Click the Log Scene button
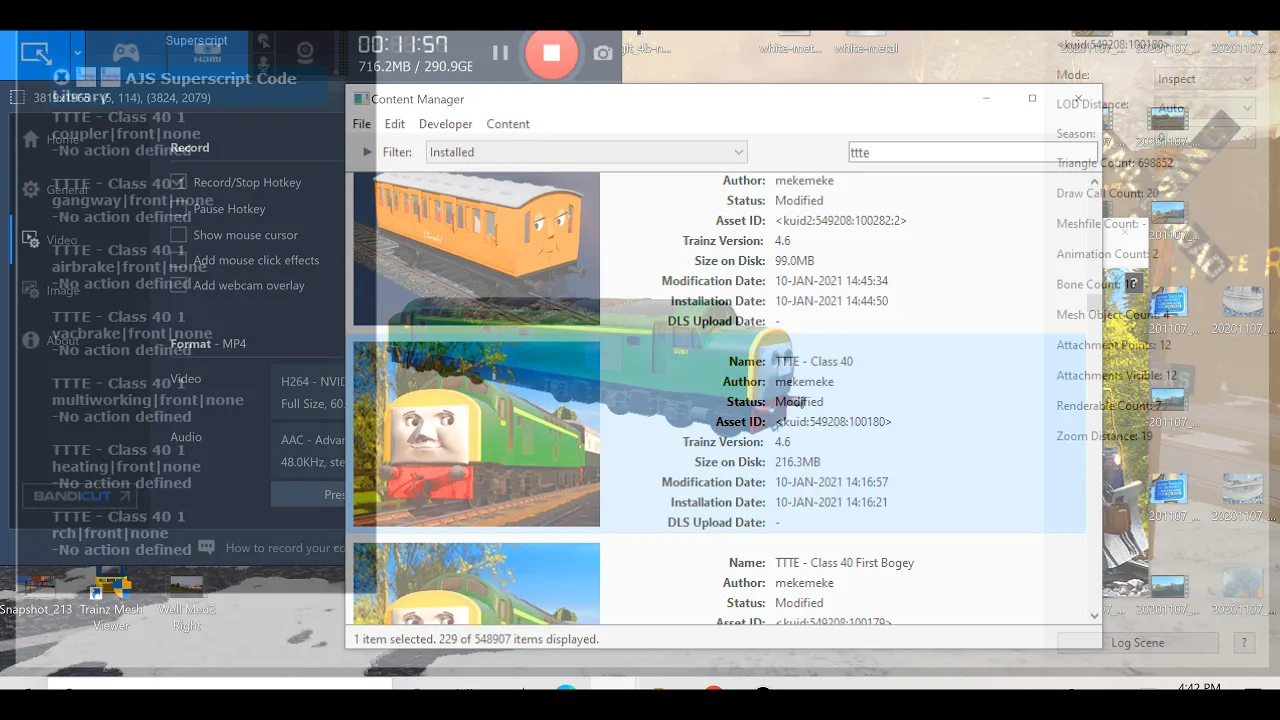 point(1138,643)
